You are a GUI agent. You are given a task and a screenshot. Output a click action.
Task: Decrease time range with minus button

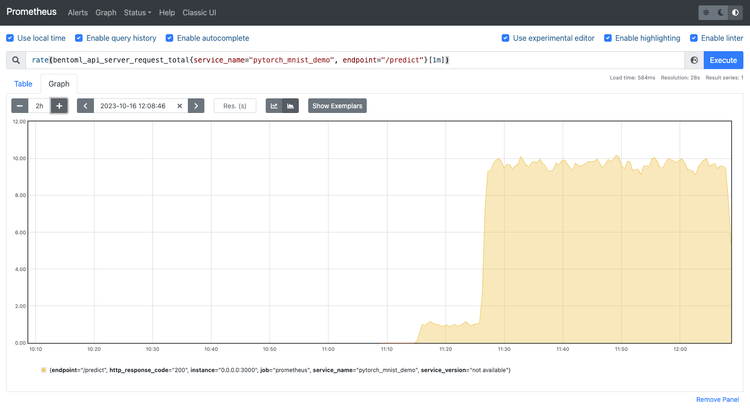click(x=20, y=106)
